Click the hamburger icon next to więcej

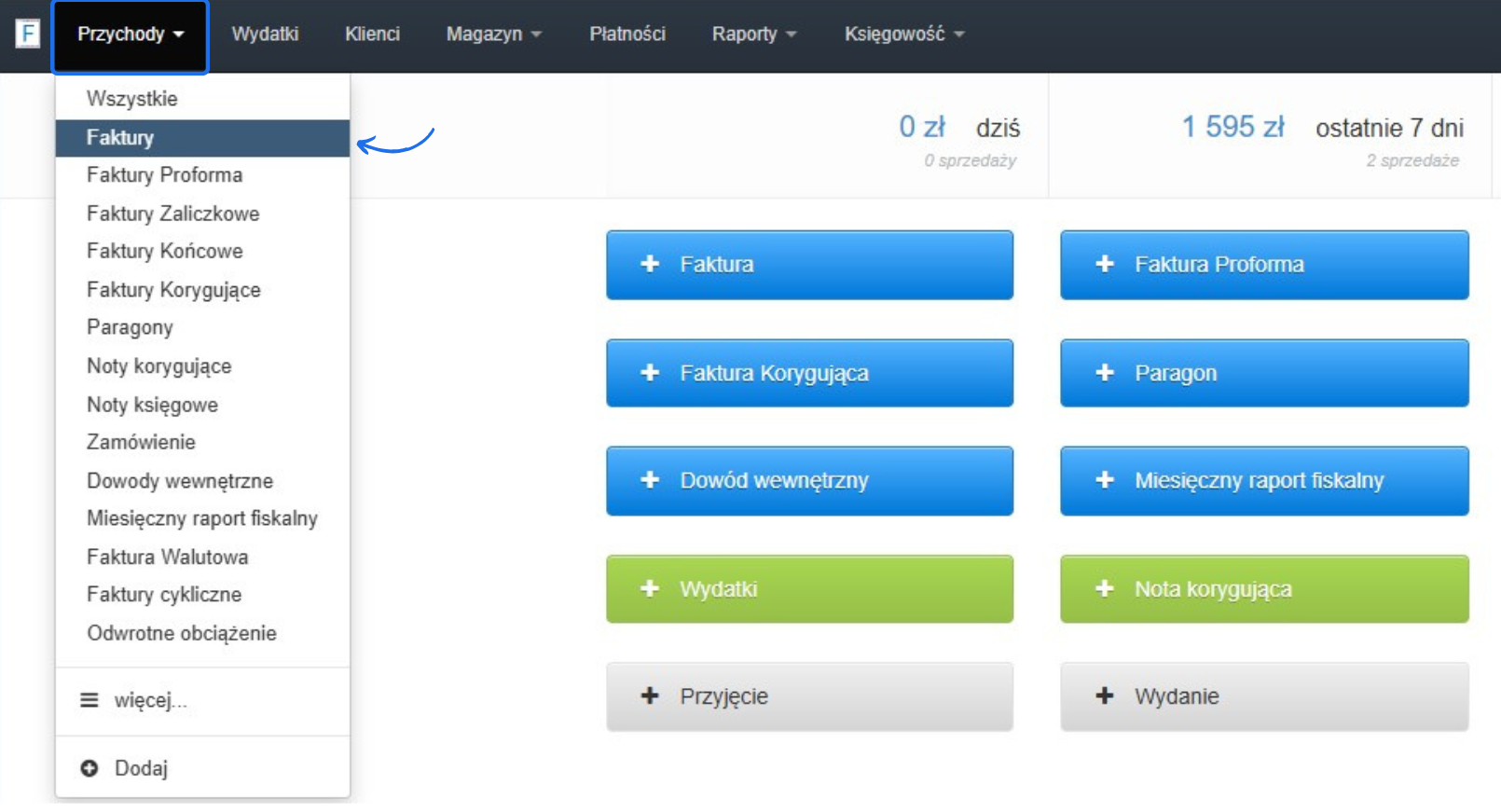click(90, 700)
